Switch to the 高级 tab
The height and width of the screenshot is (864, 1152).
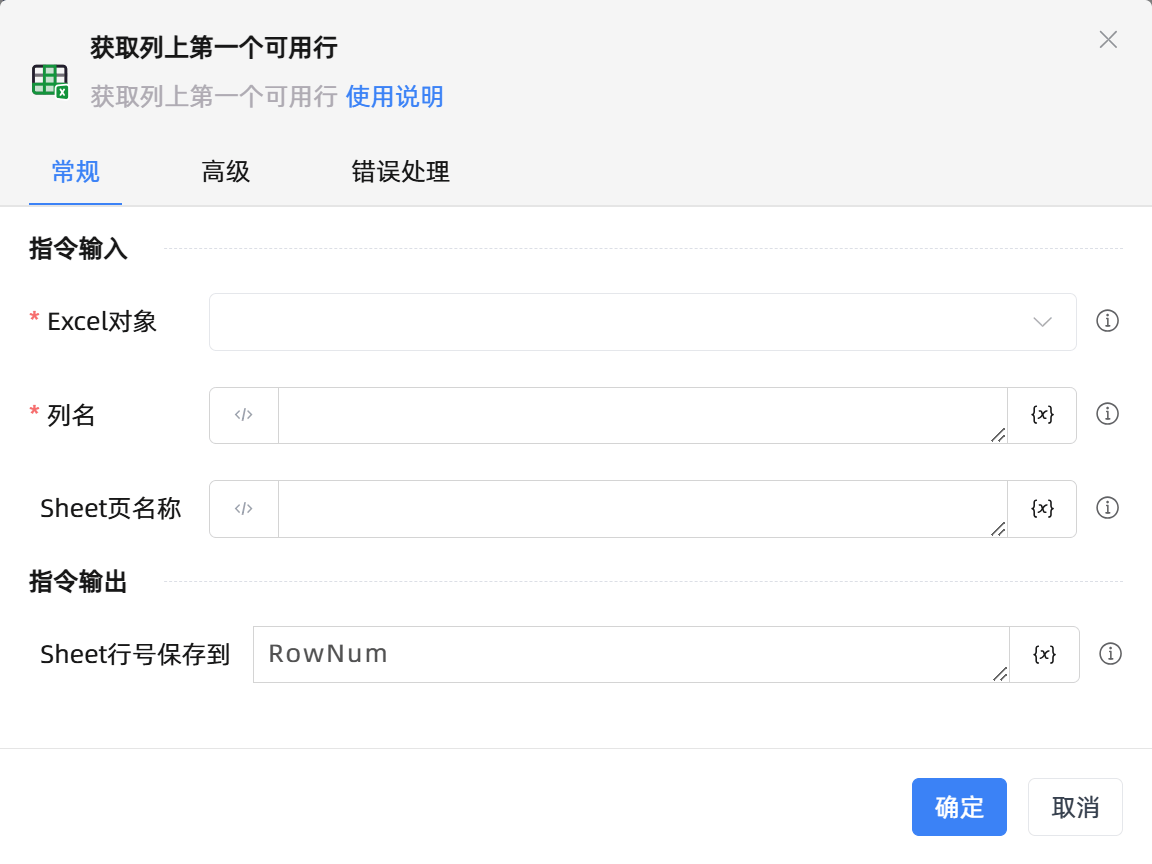tap(225, 172)
